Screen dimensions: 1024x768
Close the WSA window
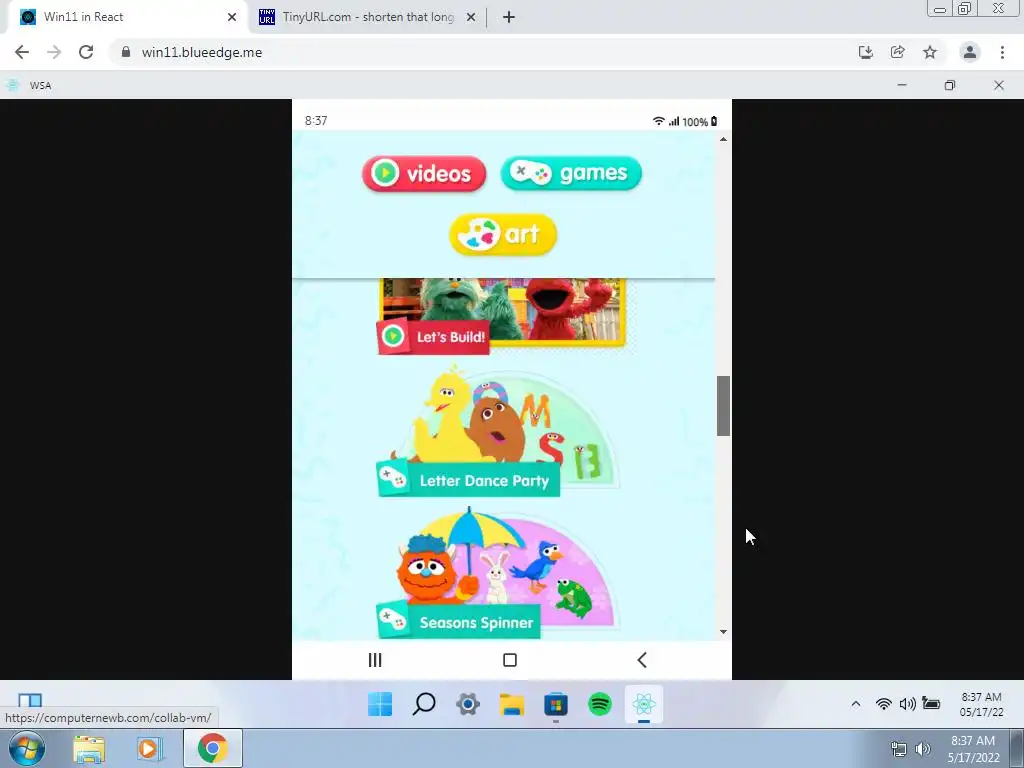pos(999,85)
